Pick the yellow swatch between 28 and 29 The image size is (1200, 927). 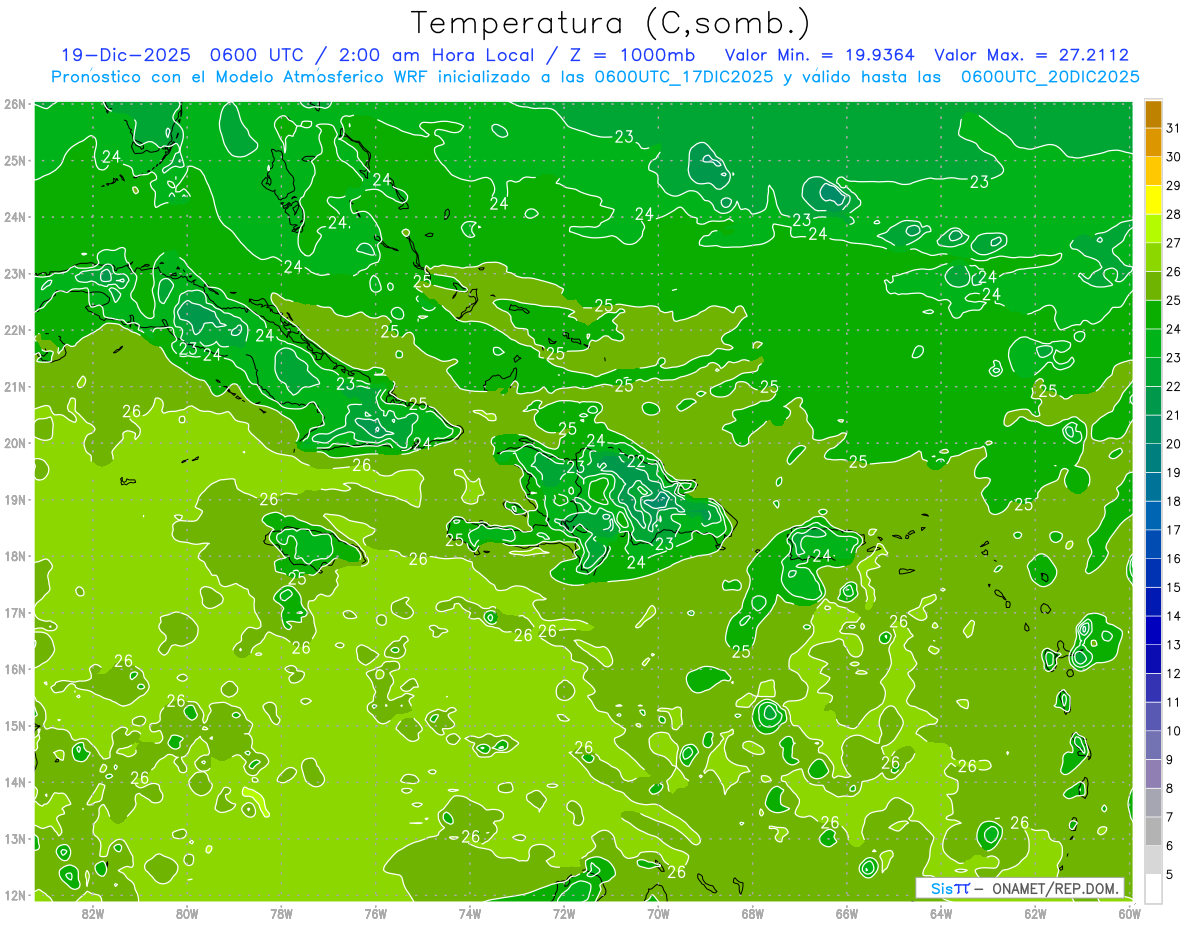click(1153, 200)
